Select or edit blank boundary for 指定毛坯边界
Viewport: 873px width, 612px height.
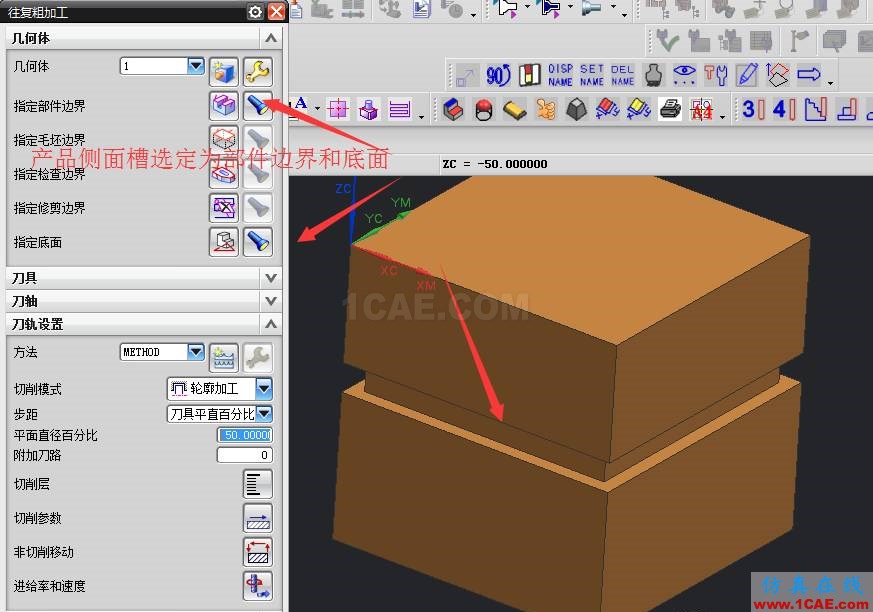tap(224, 140)
